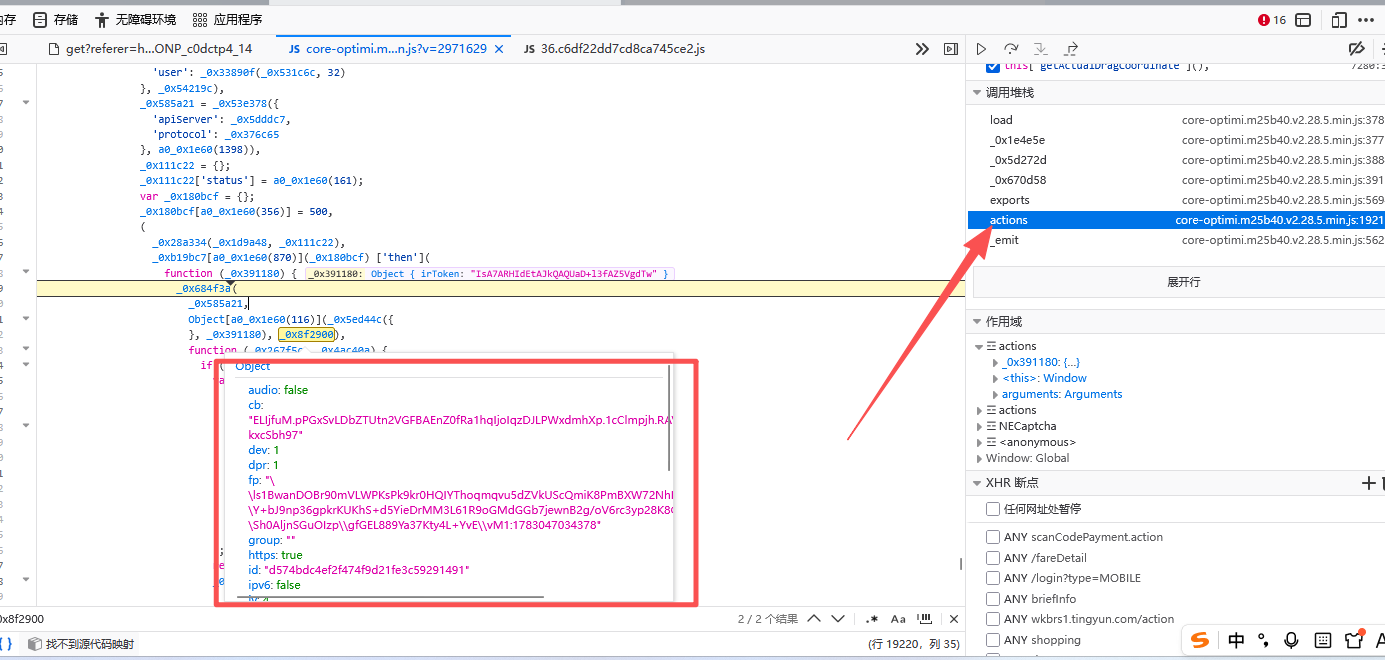Collapse the 调用堆栈 call stack section
The image size is (1385, 660).
[977, 92]
